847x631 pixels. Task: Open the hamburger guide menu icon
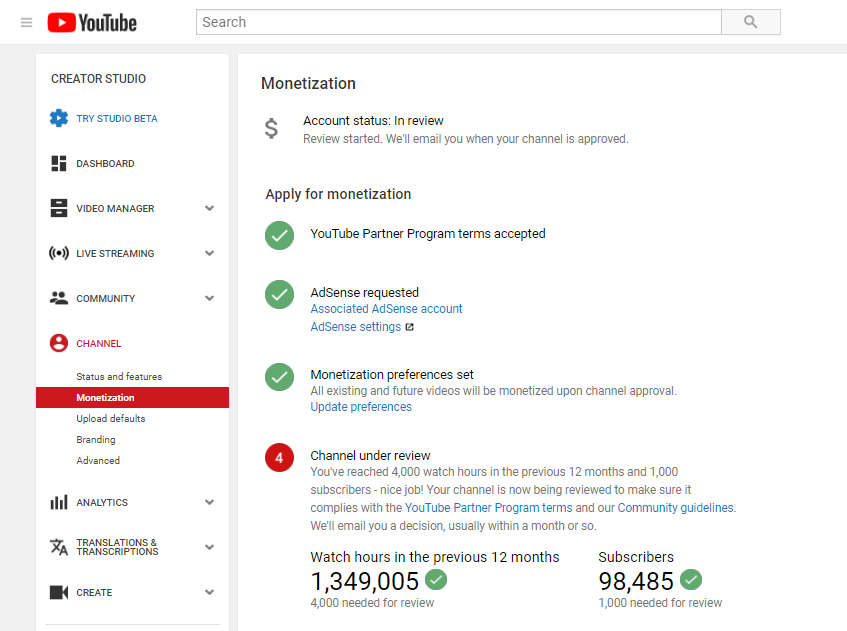[26, 23]
